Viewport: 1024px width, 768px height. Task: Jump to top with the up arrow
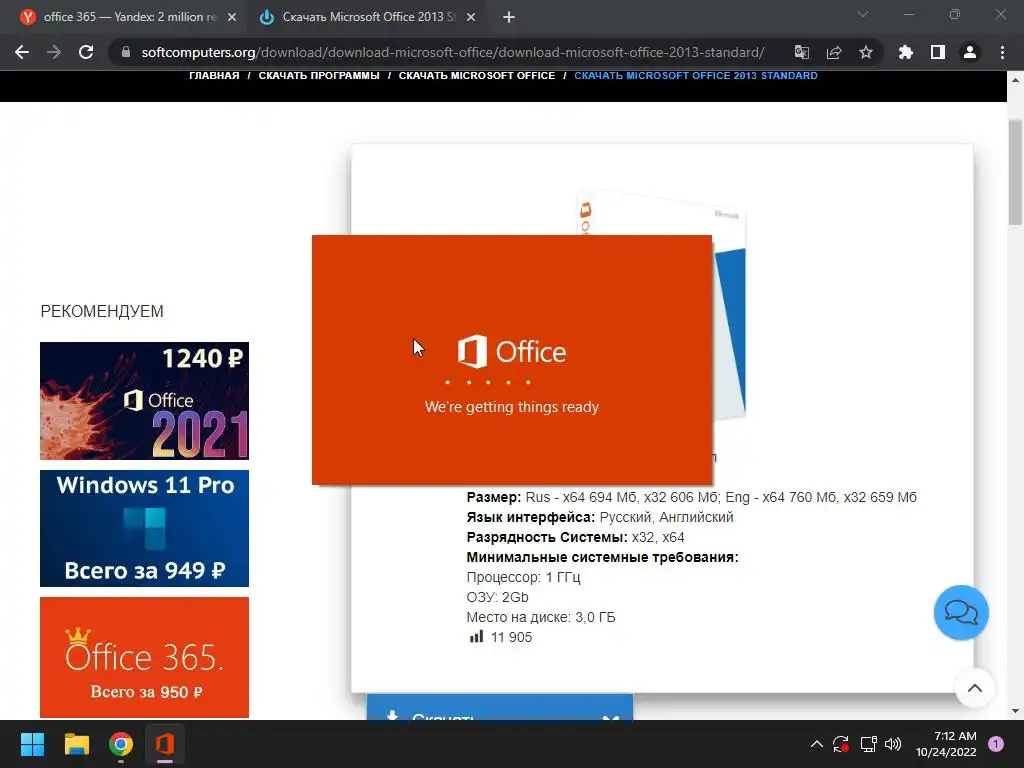click(974, 688)
